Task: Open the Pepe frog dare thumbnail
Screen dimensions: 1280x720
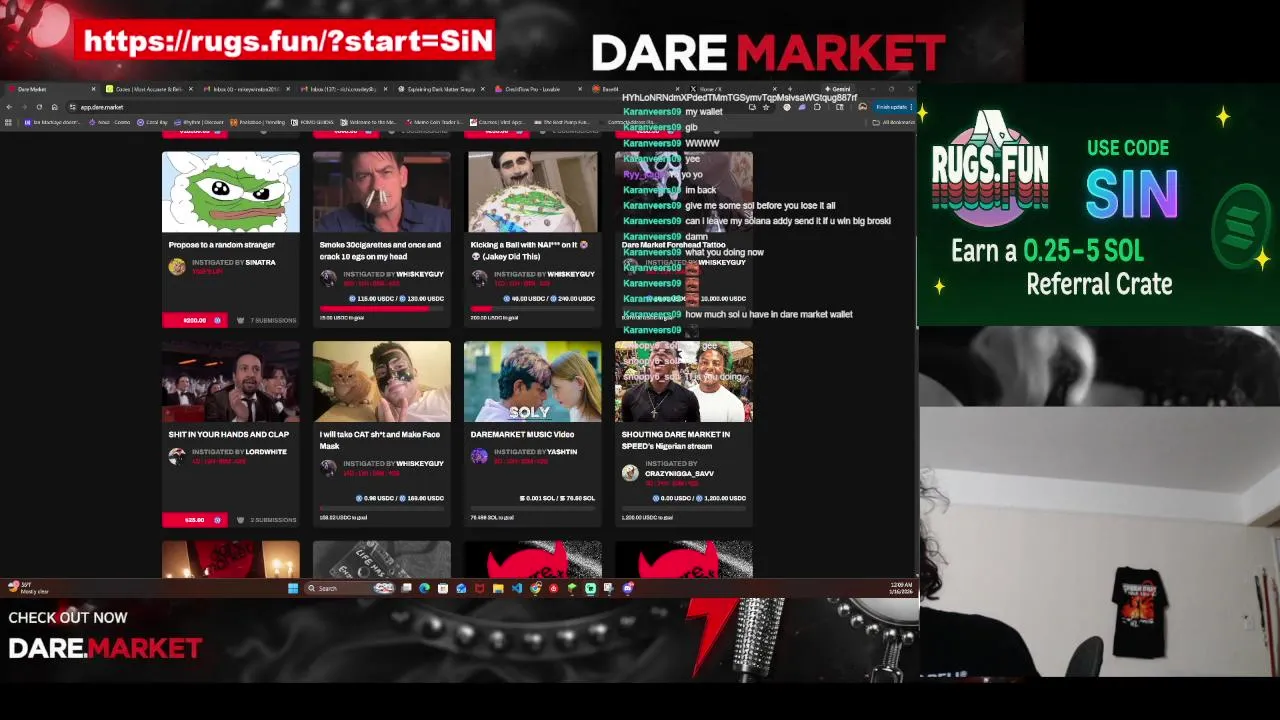Action: point(231,192)
